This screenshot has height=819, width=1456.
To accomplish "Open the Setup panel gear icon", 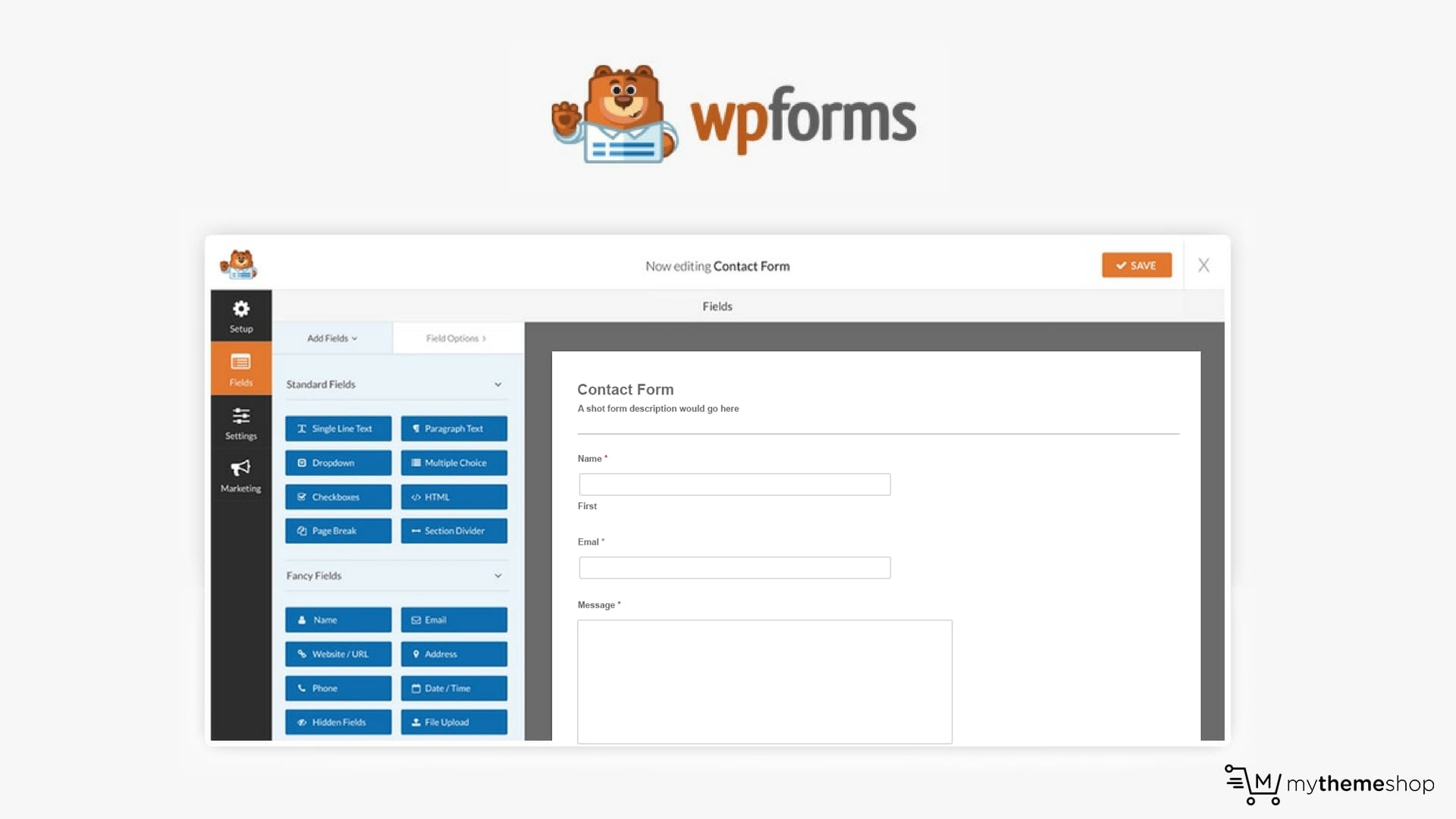I will click(x=241, y=309).
